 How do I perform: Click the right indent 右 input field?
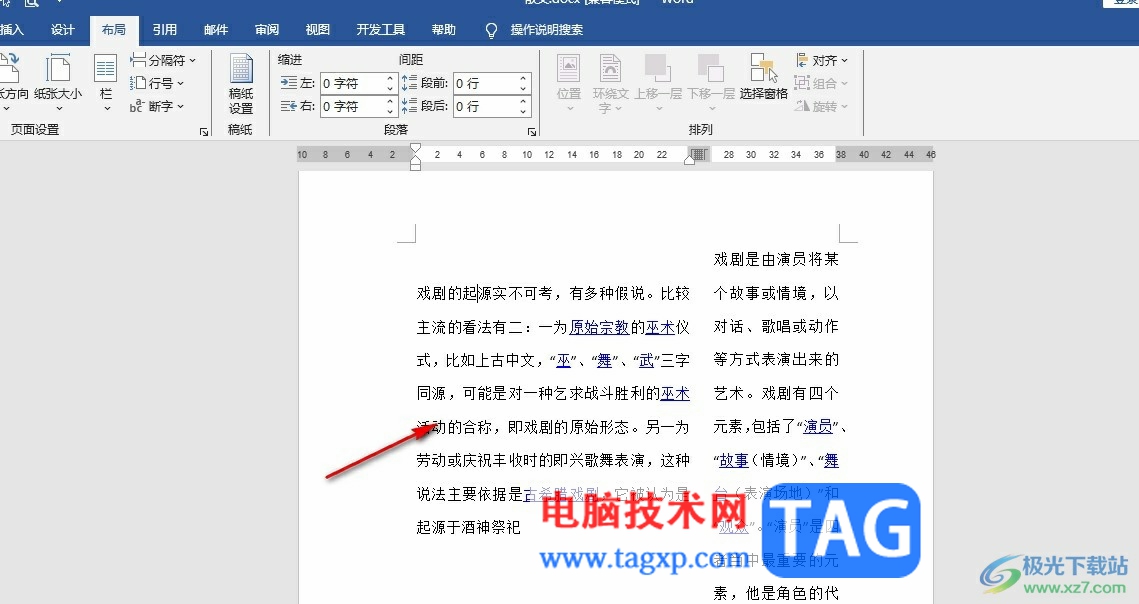tap(352, 106)
